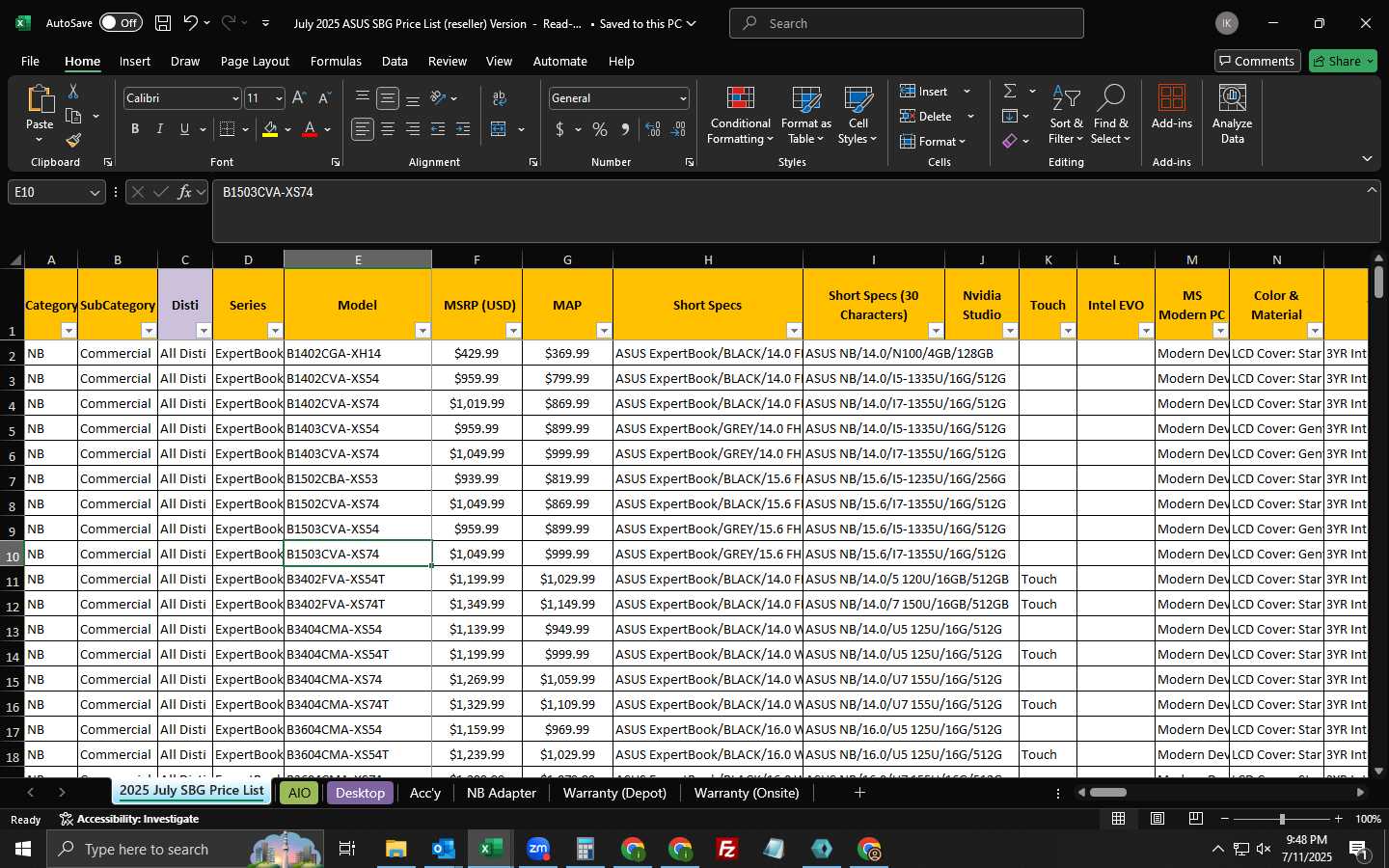Open the font name Calibri dropdown
Screen dimensions: 1389x868
pos(234,98)
